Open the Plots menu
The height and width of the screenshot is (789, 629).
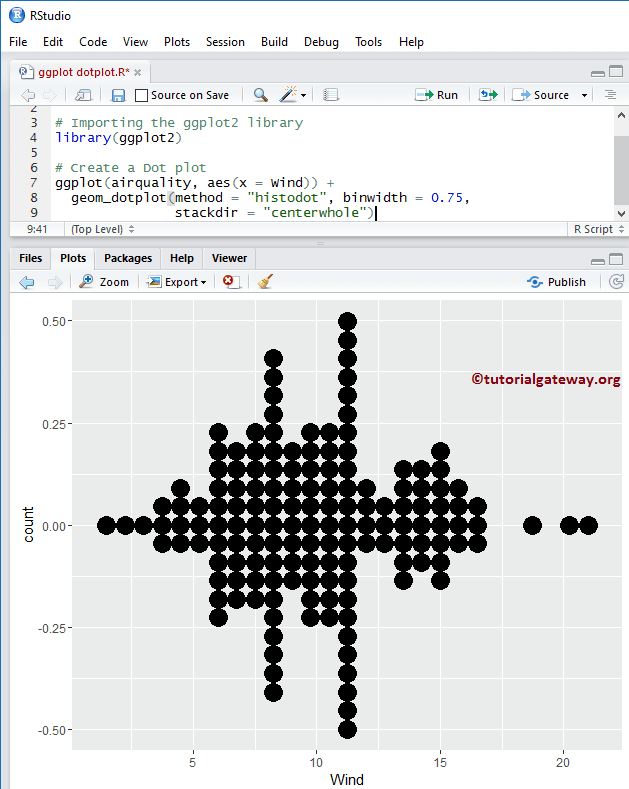pyautogui.click(x=177, y=42)
